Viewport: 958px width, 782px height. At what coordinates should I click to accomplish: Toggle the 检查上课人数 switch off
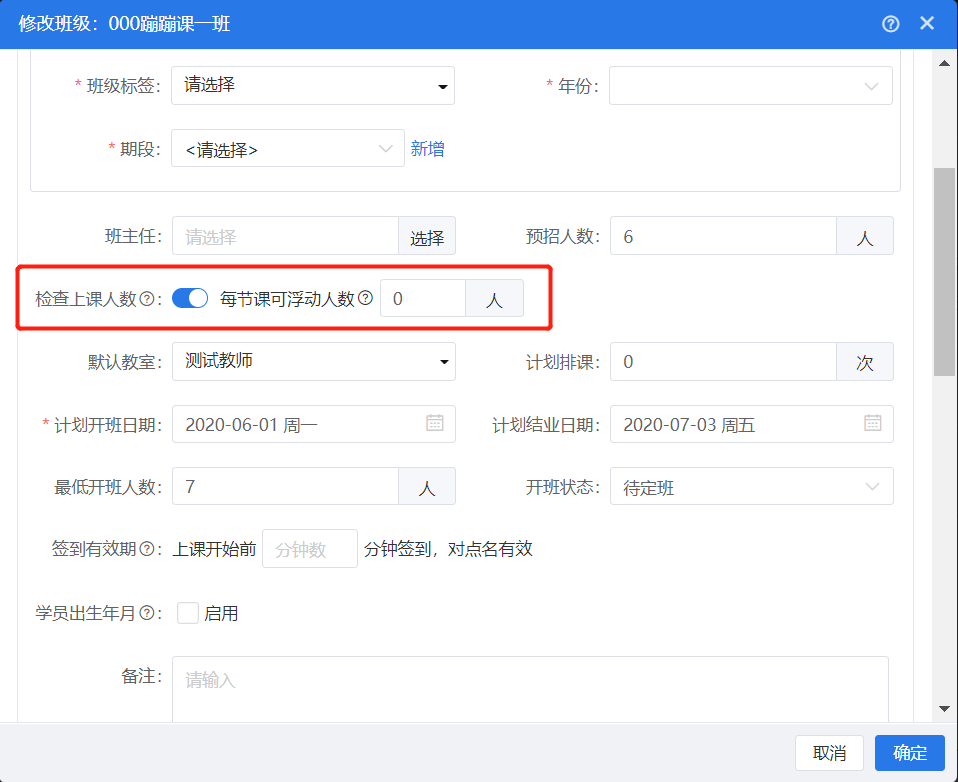point(189,298)
